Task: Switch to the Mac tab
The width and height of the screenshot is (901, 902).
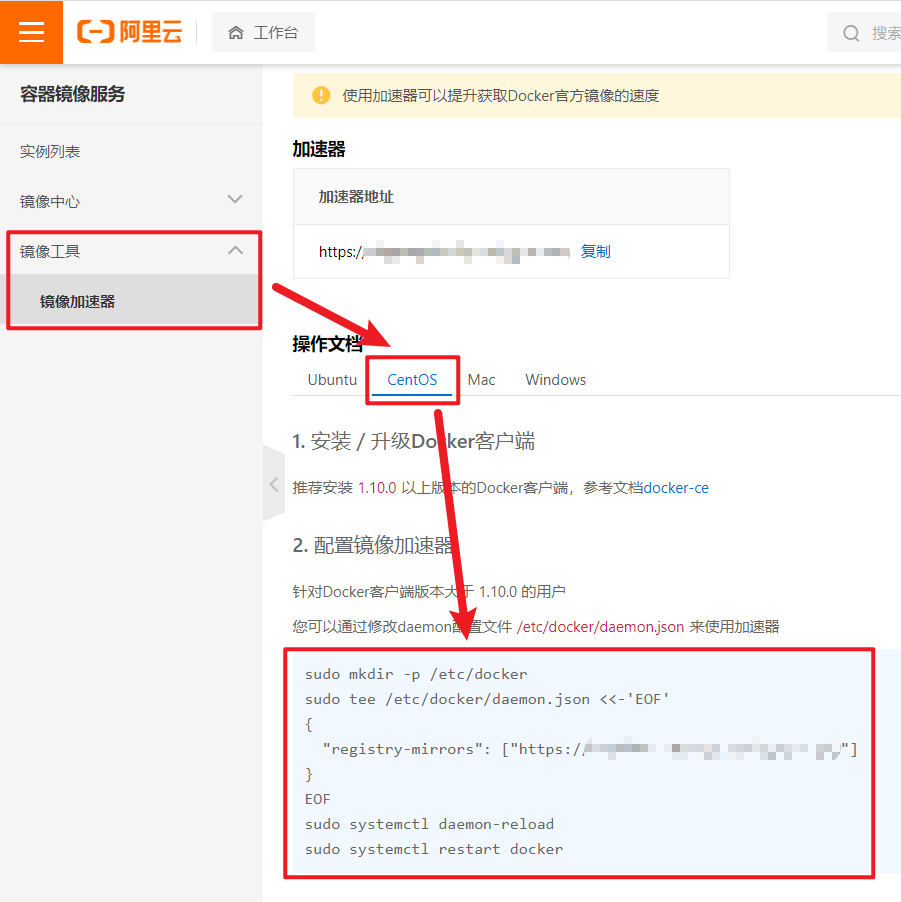Action: 481,380
